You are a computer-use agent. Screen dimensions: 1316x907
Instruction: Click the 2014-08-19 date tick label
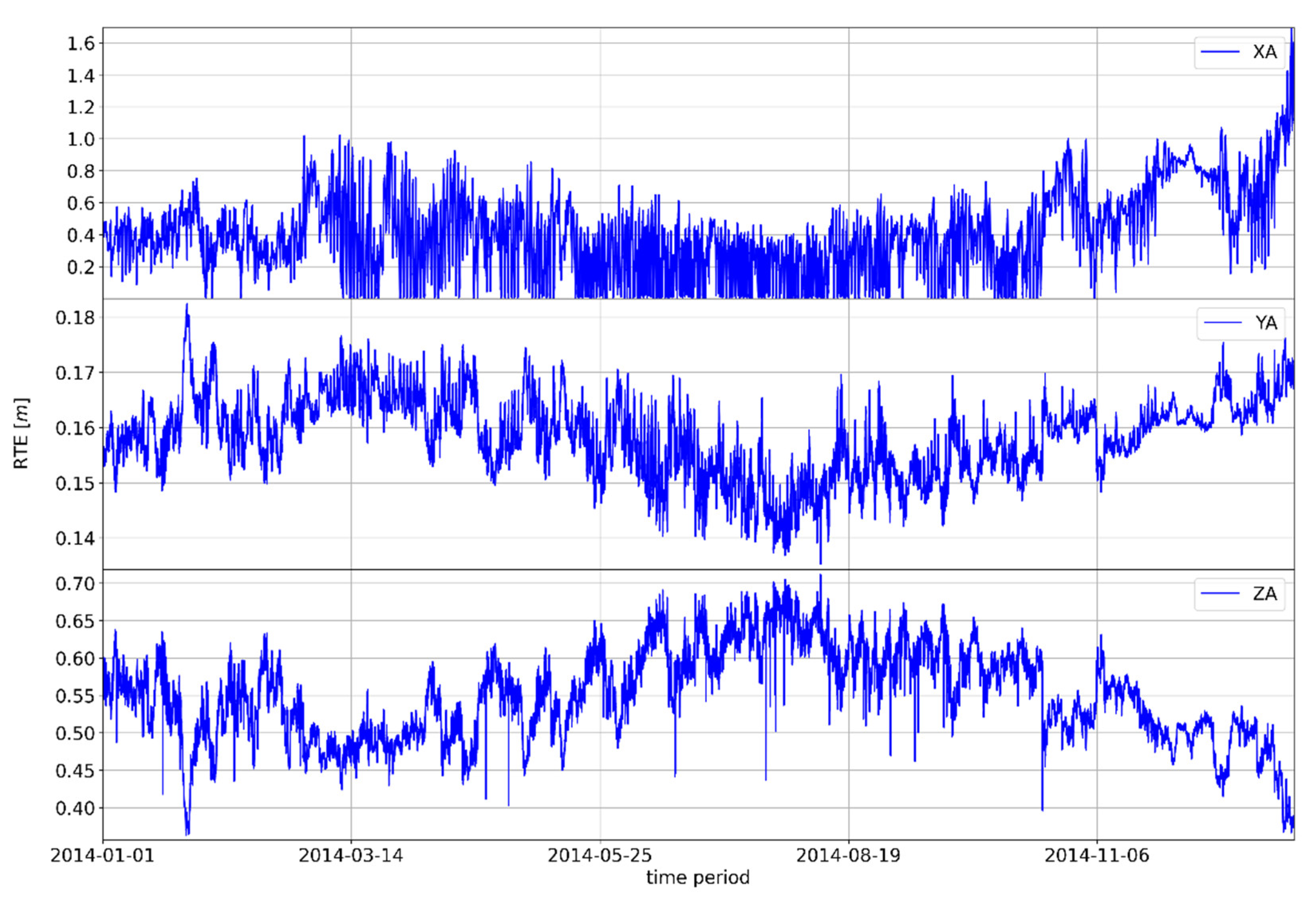coord(848,855)
